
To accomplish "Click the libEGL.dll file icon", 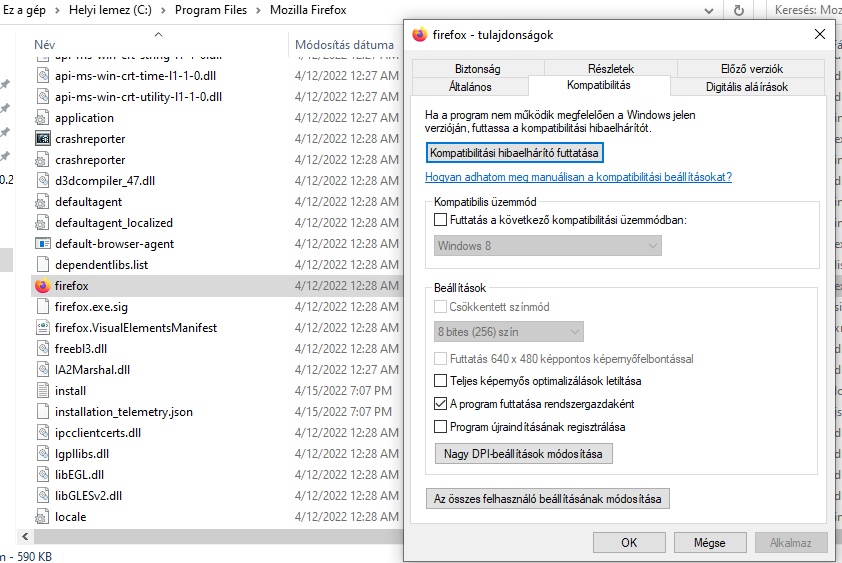I will point(43,474).
